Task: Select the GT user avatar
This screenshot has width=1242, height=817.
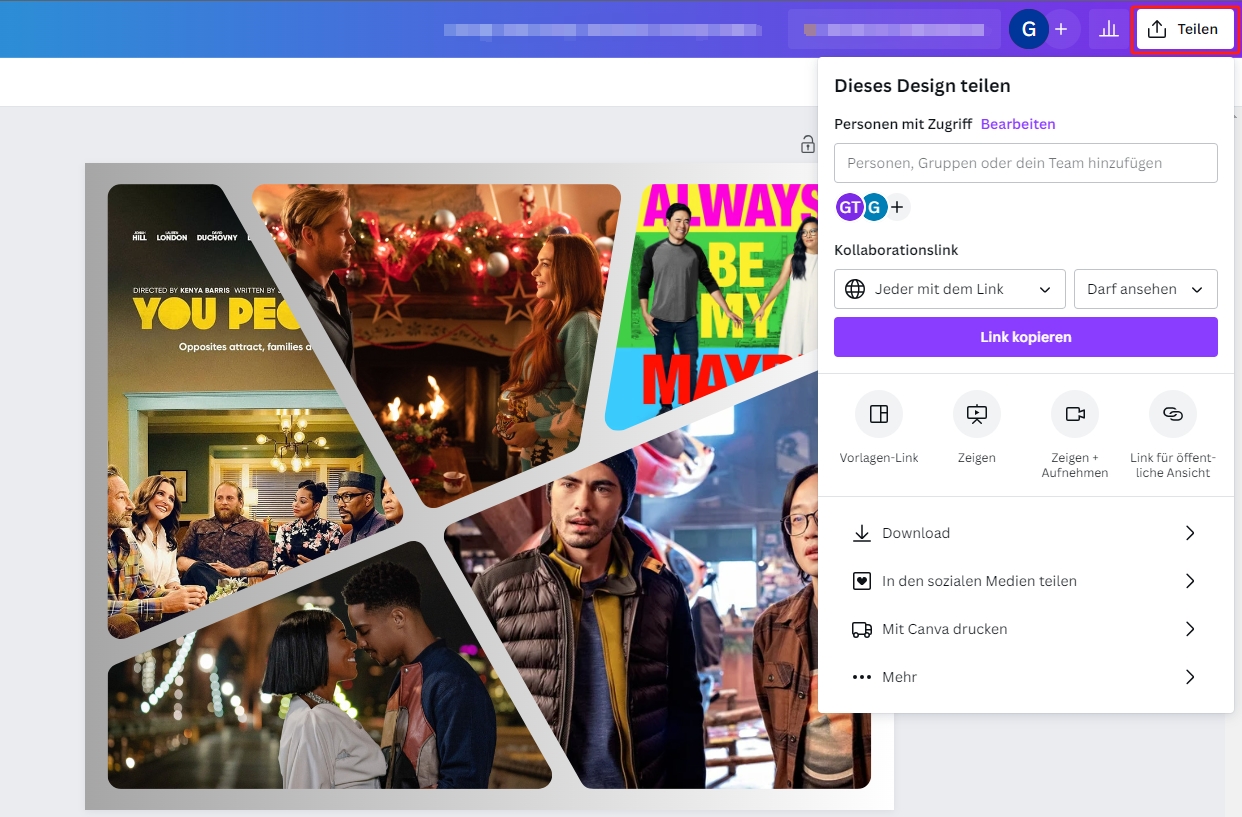Action: click(x=849, y=207)
